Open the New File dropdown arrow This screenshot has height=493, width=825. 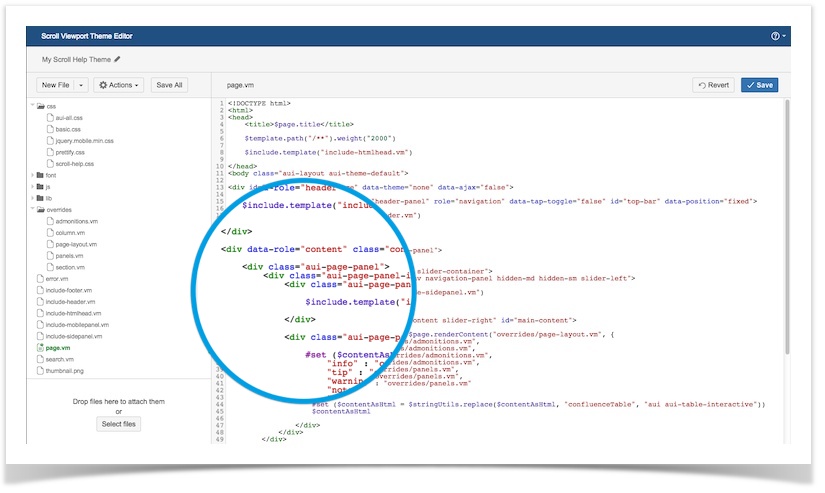click(81, 85)
